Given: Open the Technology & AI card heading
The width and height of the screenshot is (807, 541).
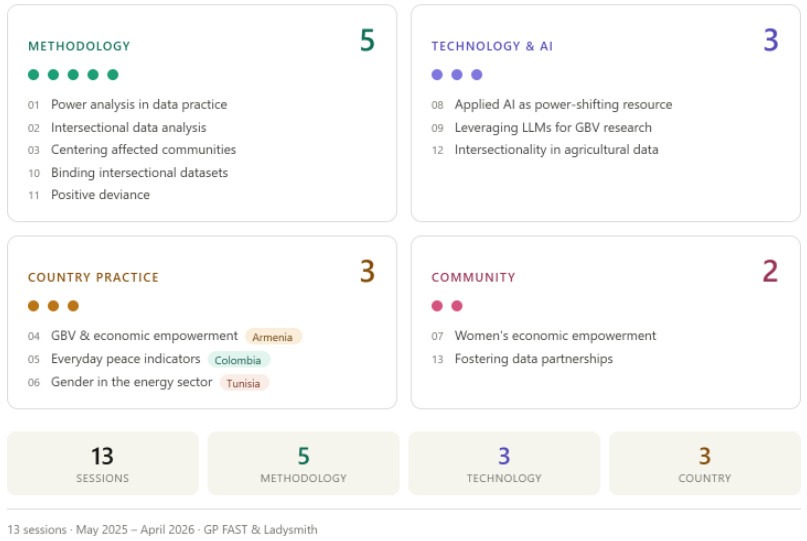Looking at the screenshot, I should (492, 46).
